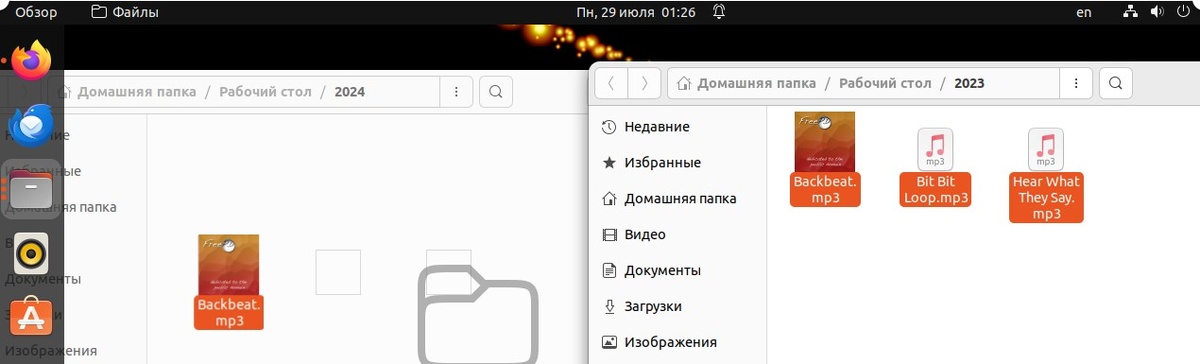Launch Rhythmbox music player from dock

pos(32,253)
